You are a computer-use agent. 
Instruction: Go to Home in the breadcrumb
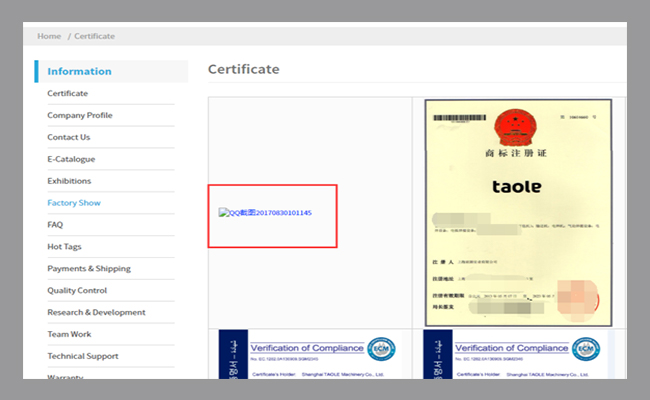[49, 36]
